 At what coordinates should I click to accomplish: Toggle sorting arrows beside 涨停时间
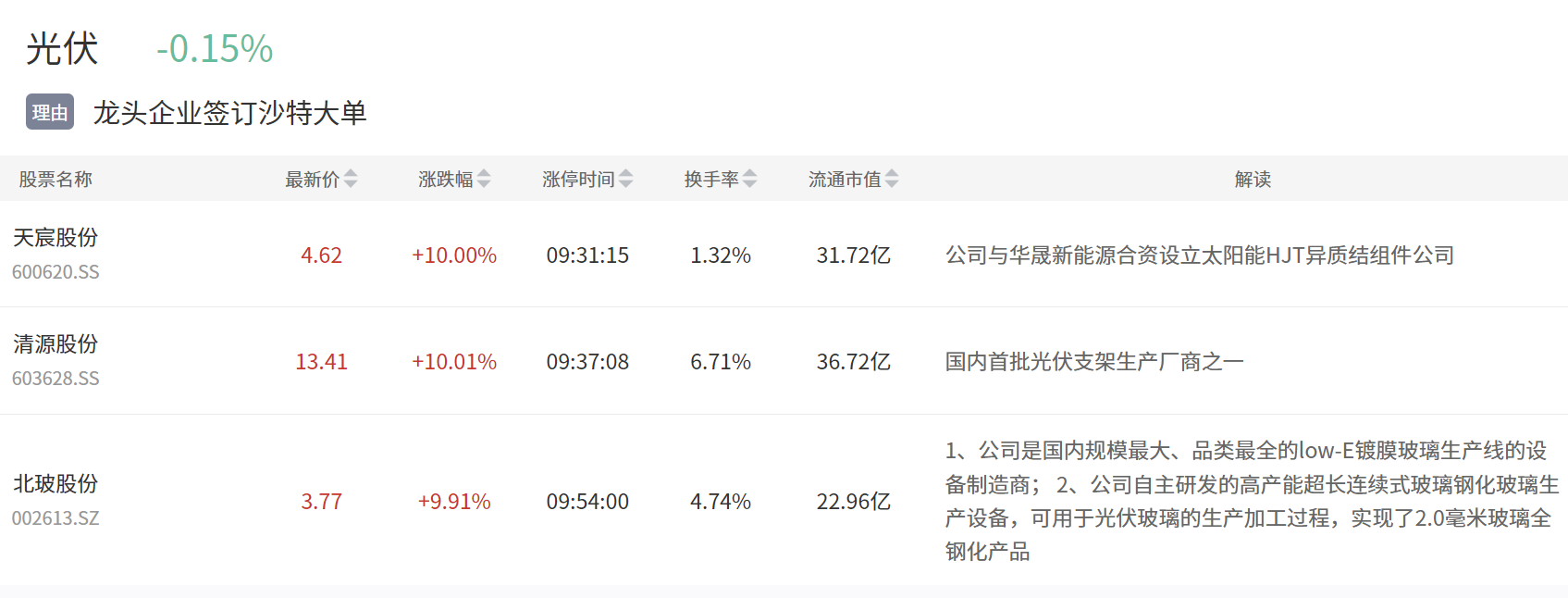626,179
